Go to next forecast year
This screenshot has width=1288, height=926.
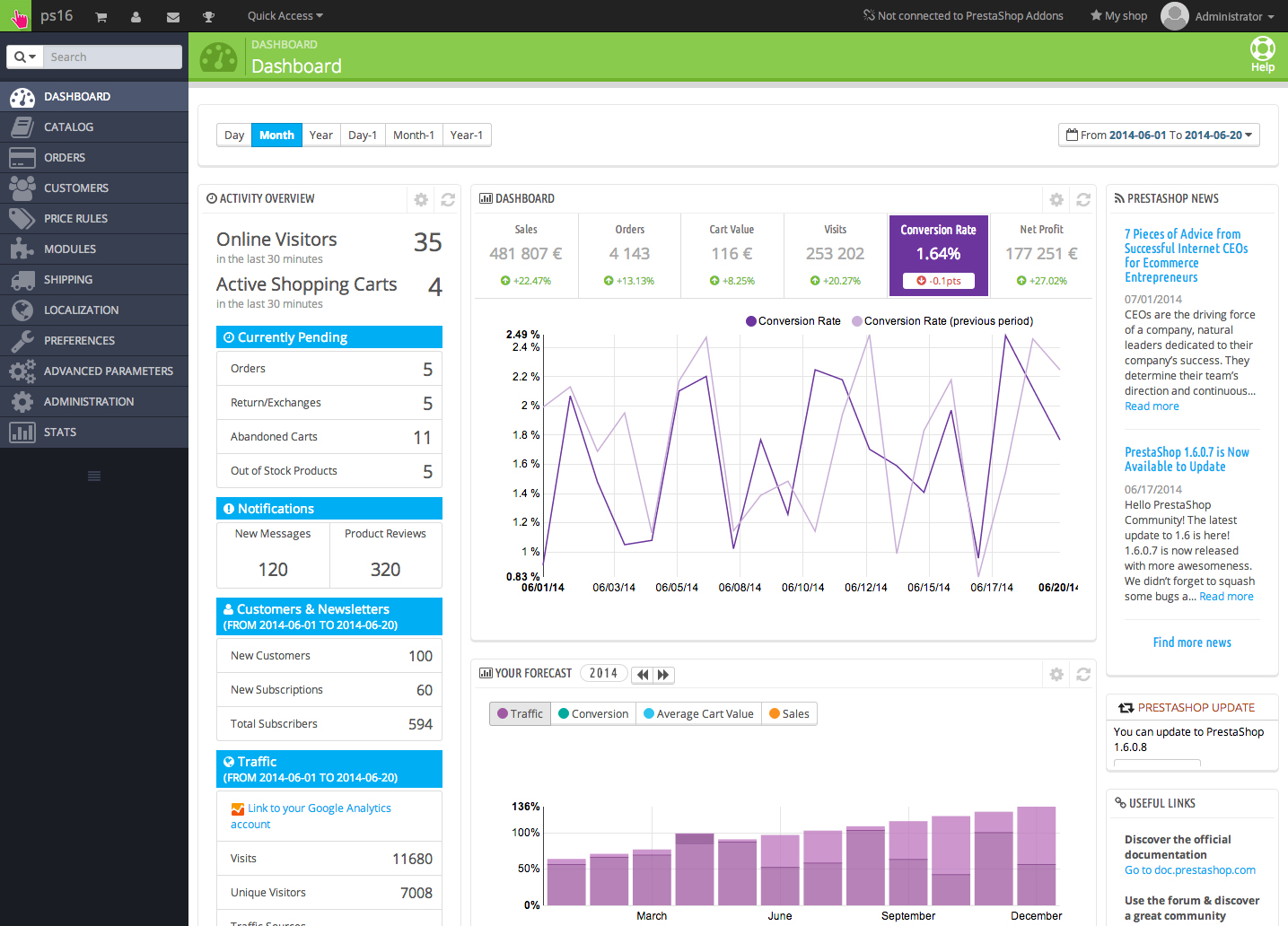tap(663, 675)
